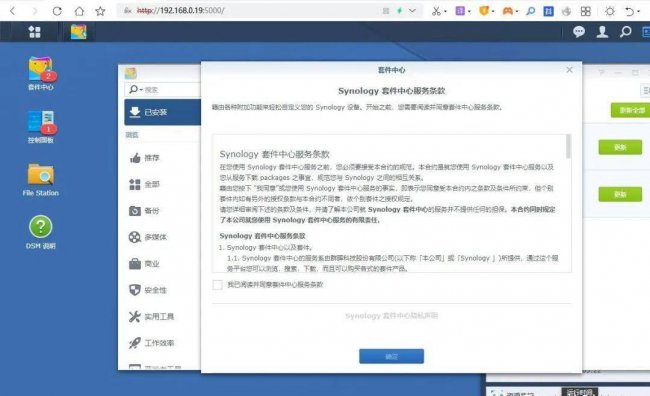Image resolution: width=650 pixels, height=396 pixels.
Task: Click the update all green button
Action: [x=631, y=110]
